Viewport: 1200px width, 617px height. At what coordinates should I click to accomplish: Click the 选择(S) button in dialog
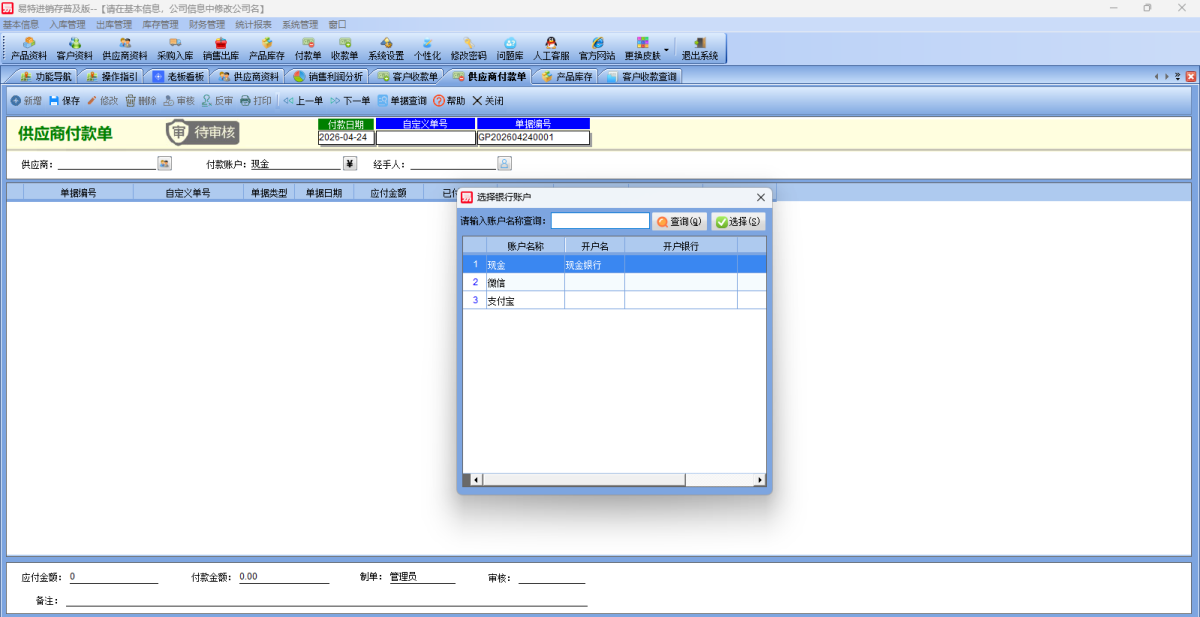[x=738, y=221]
